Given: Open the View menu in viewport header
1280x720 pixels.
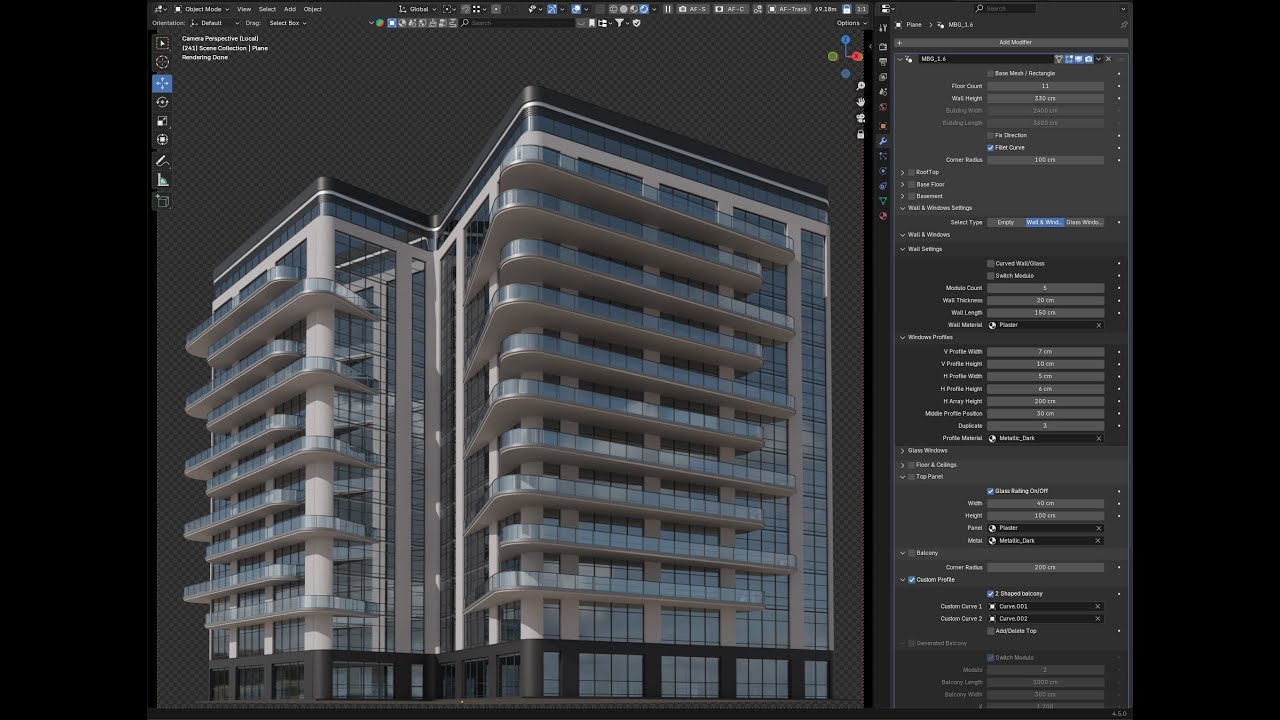Looking at the screenshot, I should click(x=244, y=9).
